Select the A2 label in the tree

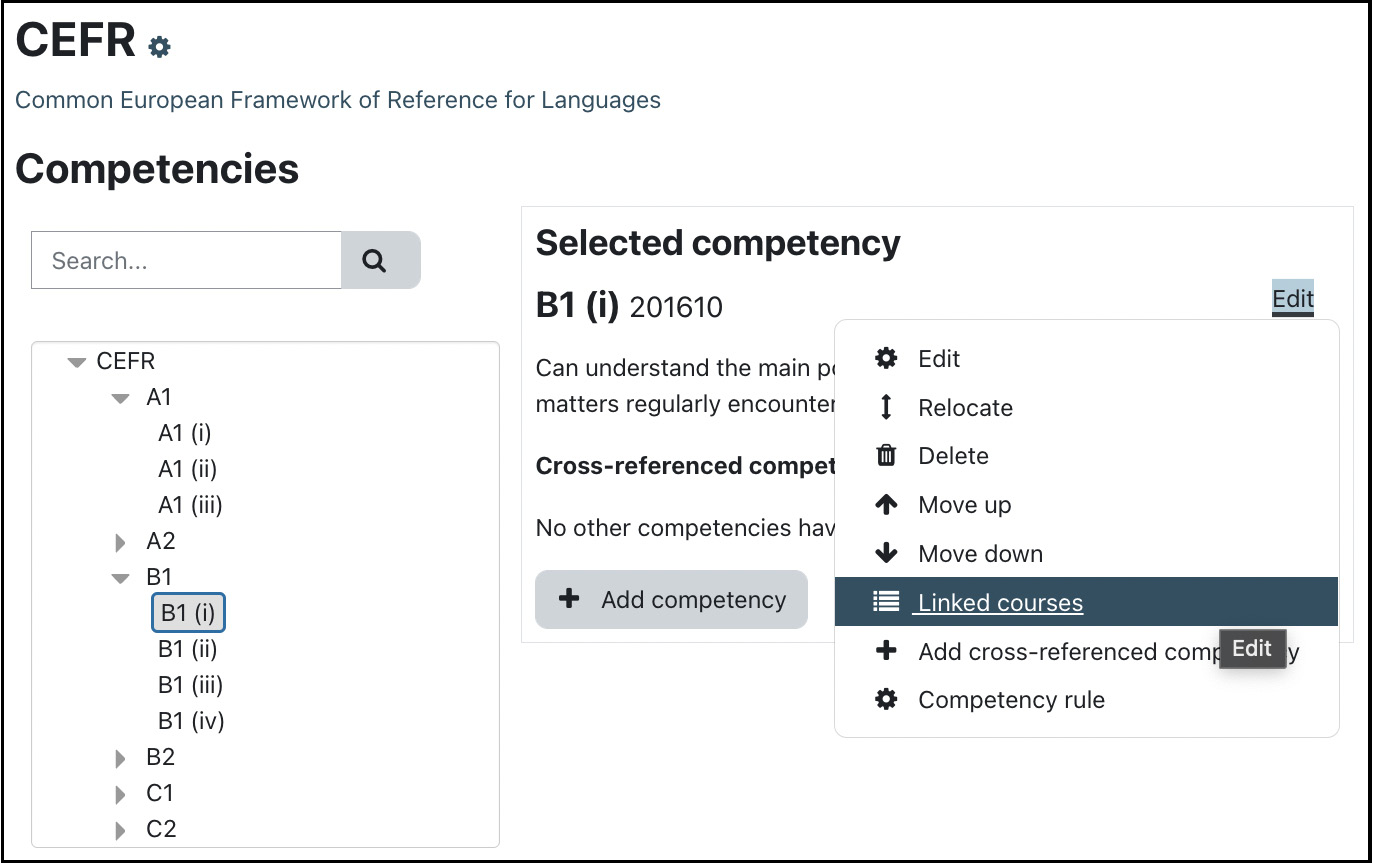click(x=160, y=541)
